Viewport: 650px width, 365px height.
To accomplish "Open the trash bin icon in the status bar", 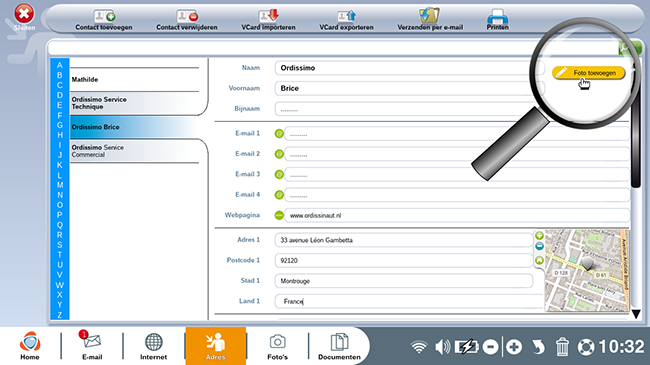I will (x=562, y=347).
